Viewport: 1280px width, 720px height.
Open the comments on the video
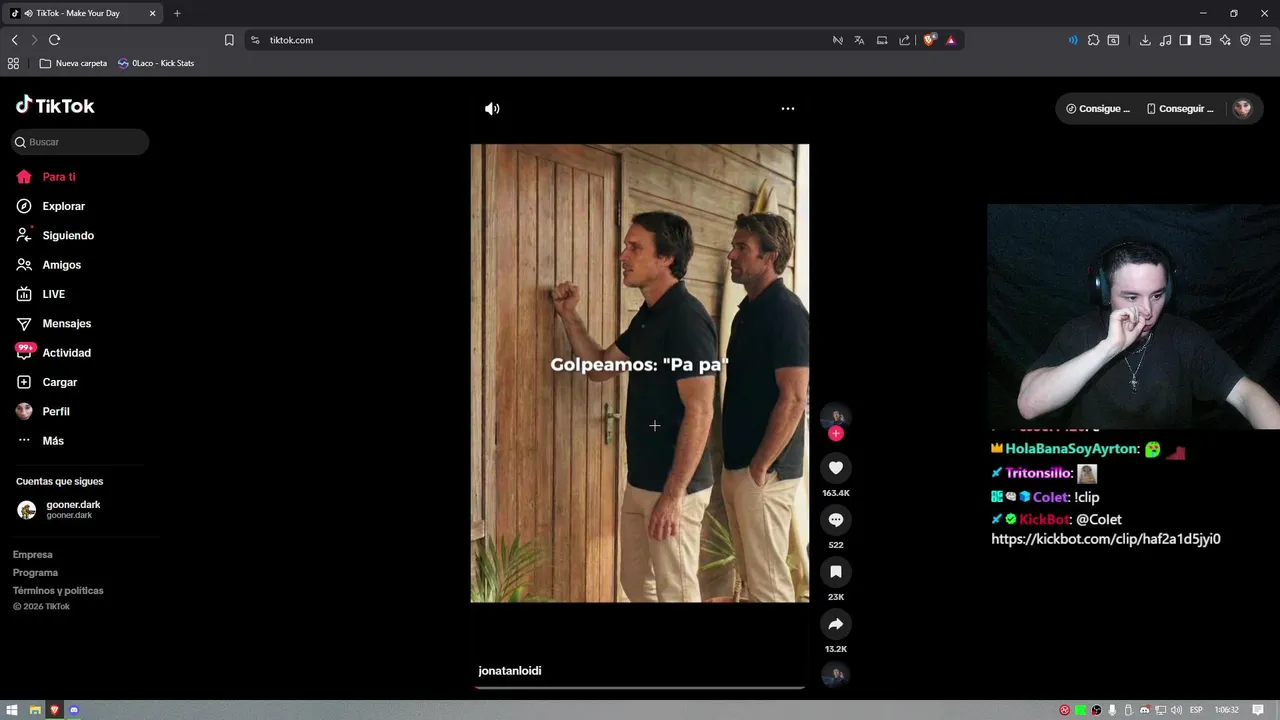(836, 519)
